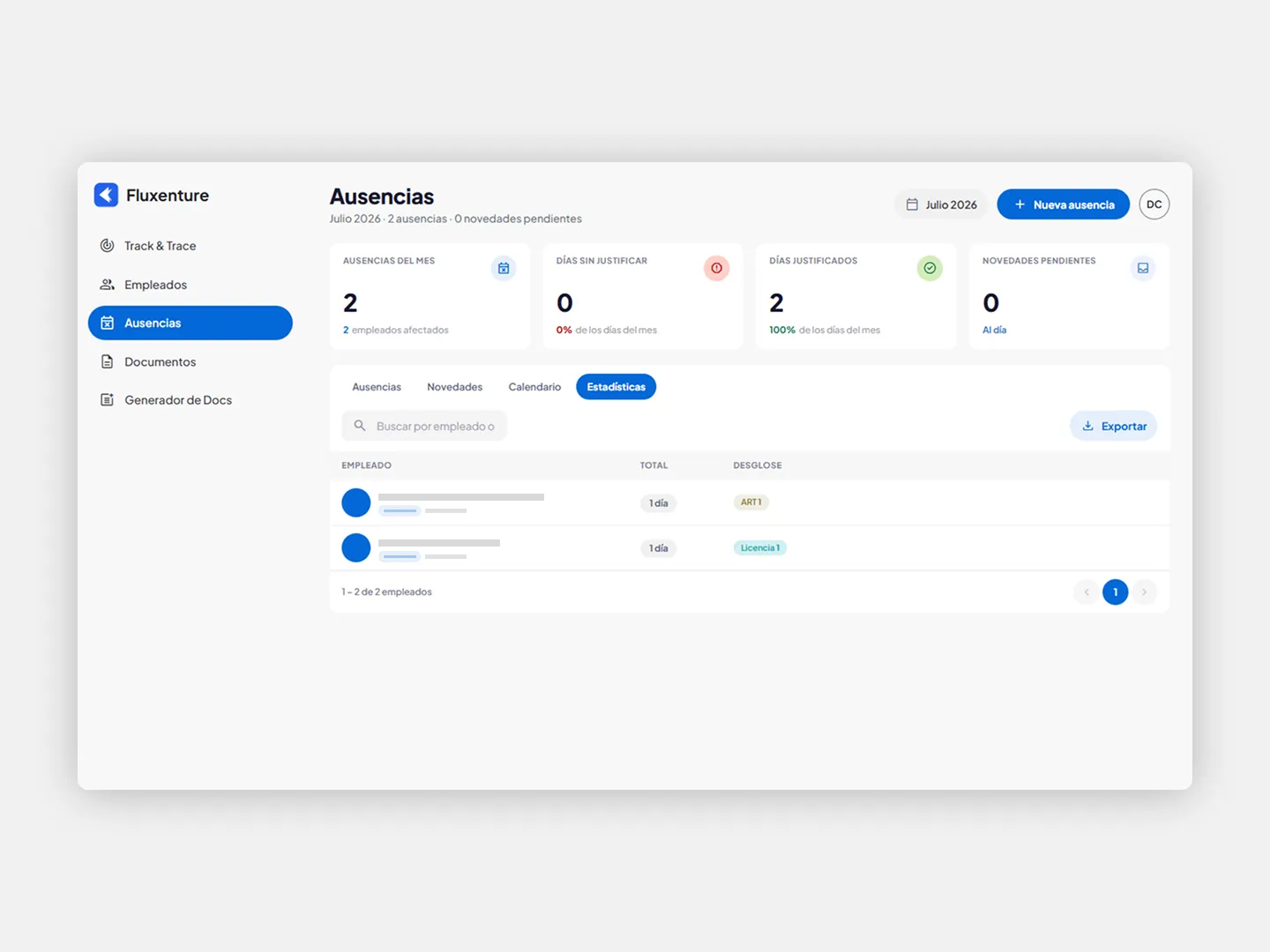Click the red alert icon on Días sin justificar

point(717,268)
